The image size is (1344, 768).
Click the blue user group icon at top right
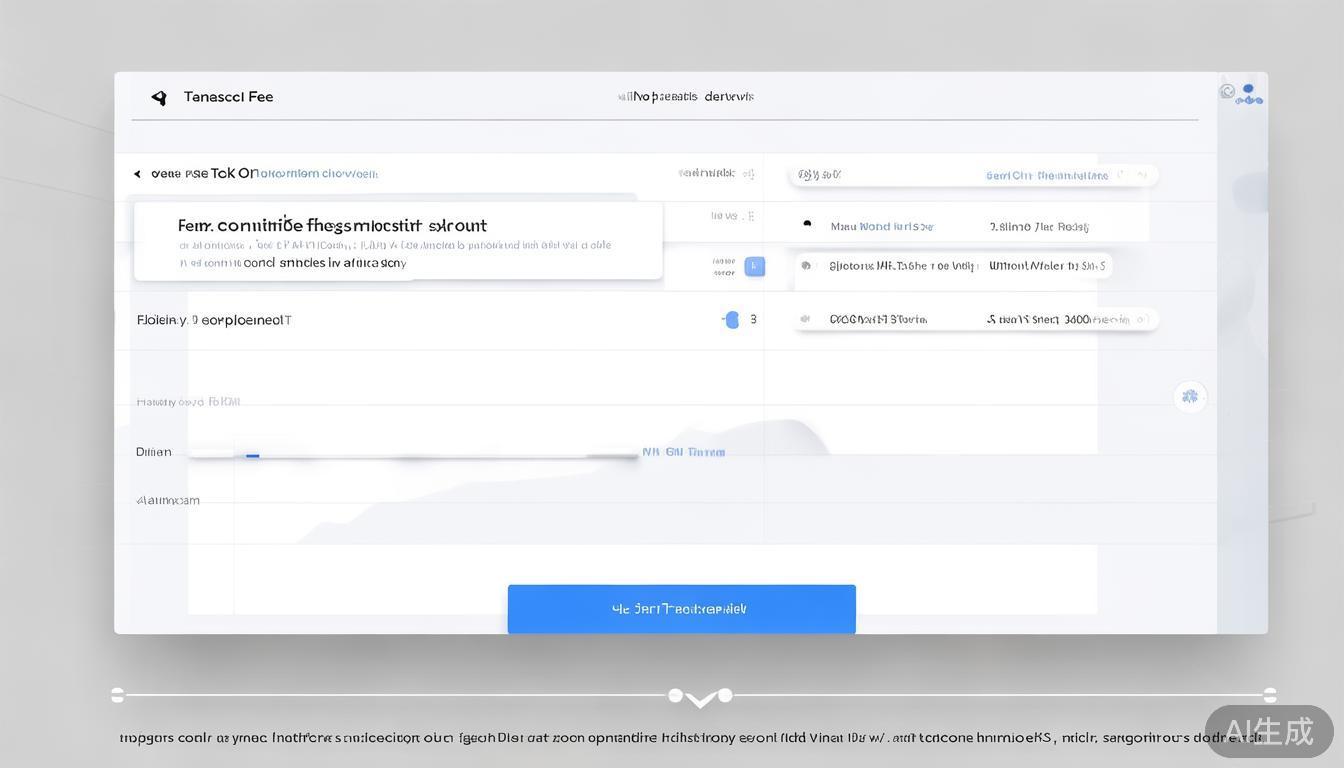[x=1249, y=94]
